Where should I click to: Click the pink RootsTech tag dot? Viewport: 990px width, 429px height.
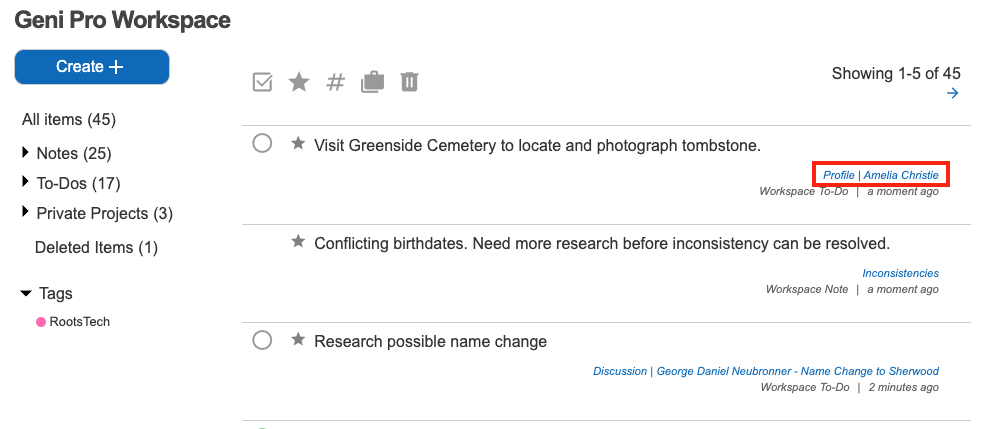coord(41,322)
